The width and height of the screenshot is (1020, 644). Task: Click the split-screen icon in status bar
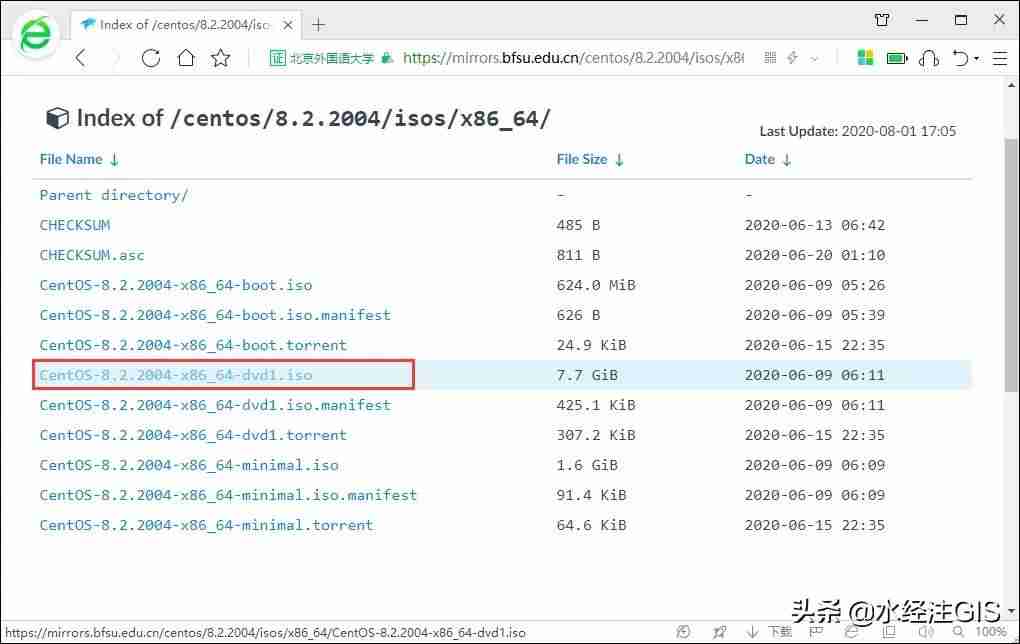pos(889,632)
